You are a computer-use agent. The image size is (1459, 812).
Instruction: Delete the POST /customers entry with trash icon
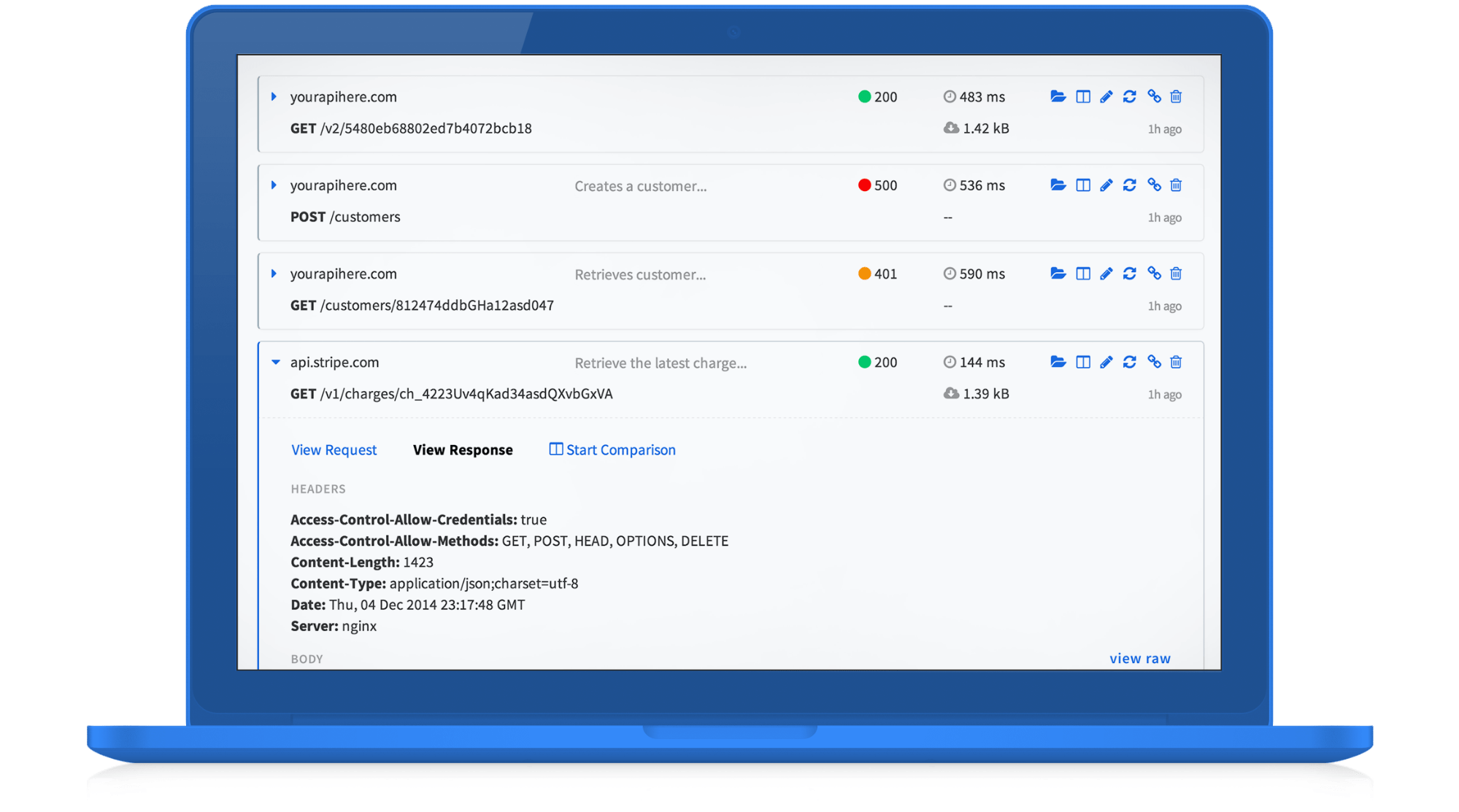(1176, 185)
